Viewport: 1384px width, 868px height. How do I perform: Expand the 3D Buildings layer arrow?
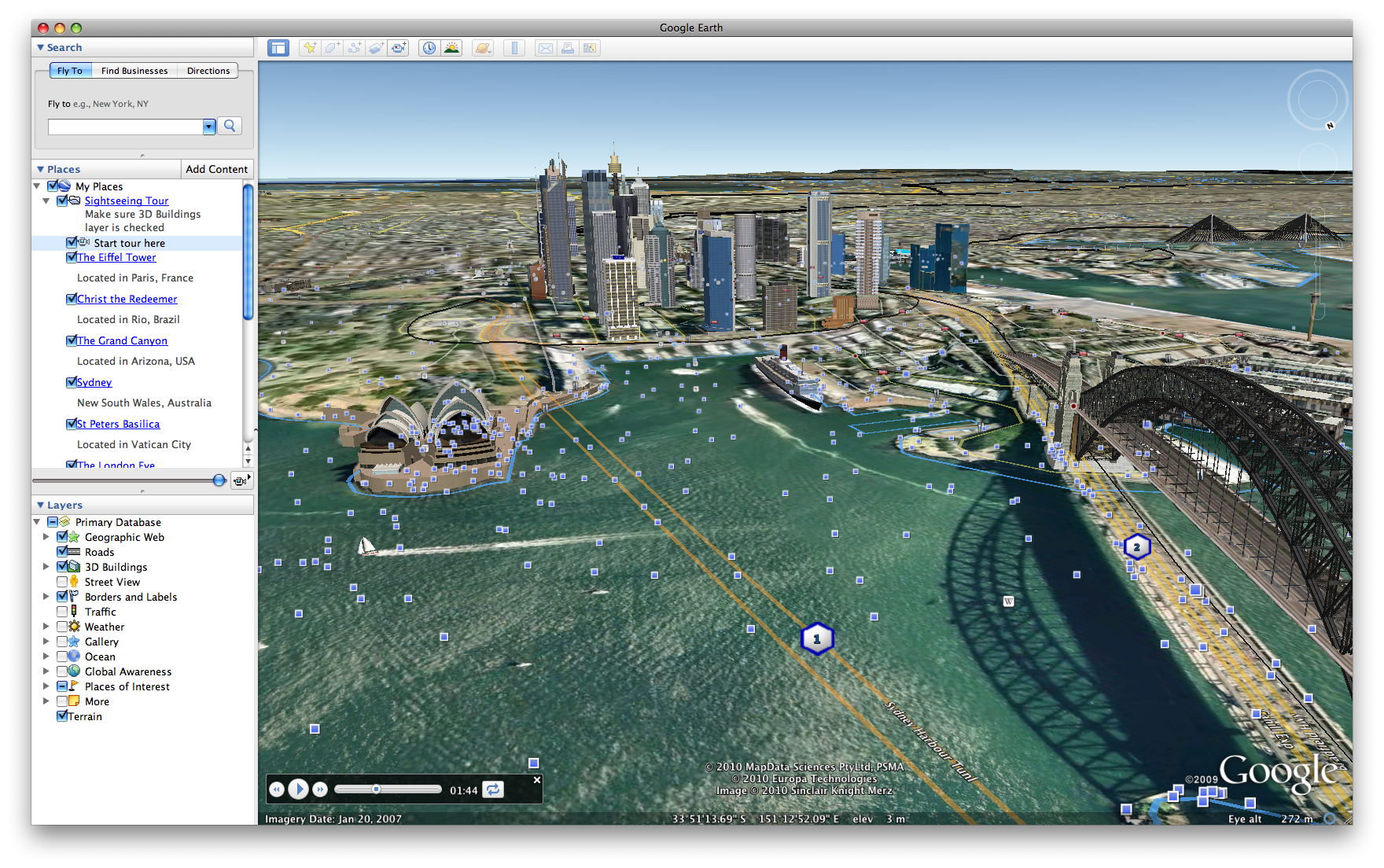click(46, 567)
